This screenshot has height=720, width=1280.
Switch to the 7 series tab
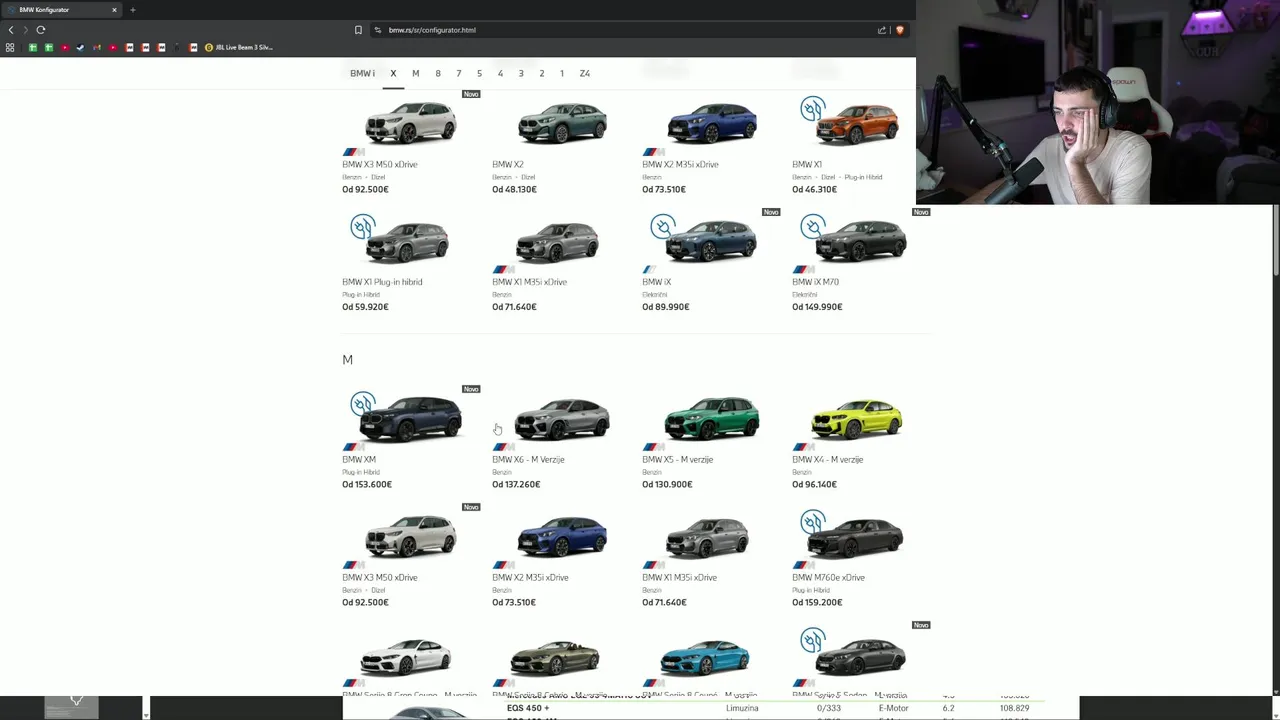(459, 73)
